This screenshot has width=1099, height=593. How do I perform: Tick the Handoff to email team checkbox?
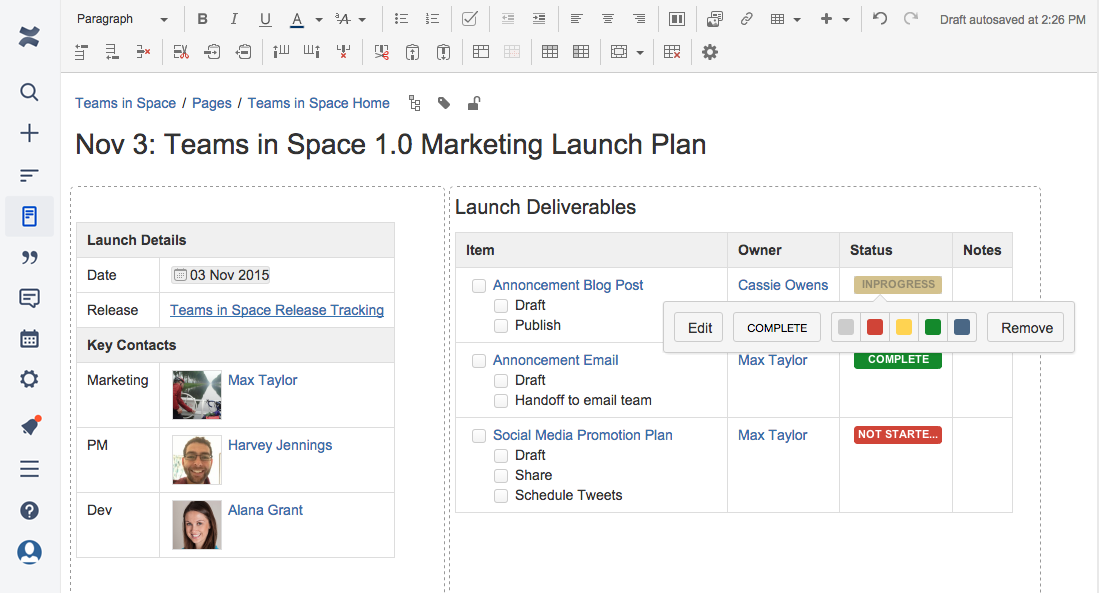[501, 401]
